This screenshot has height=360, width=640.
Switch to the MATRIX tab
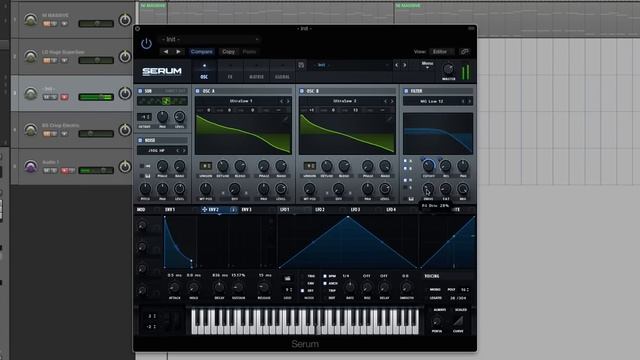(x=256, y=71)
